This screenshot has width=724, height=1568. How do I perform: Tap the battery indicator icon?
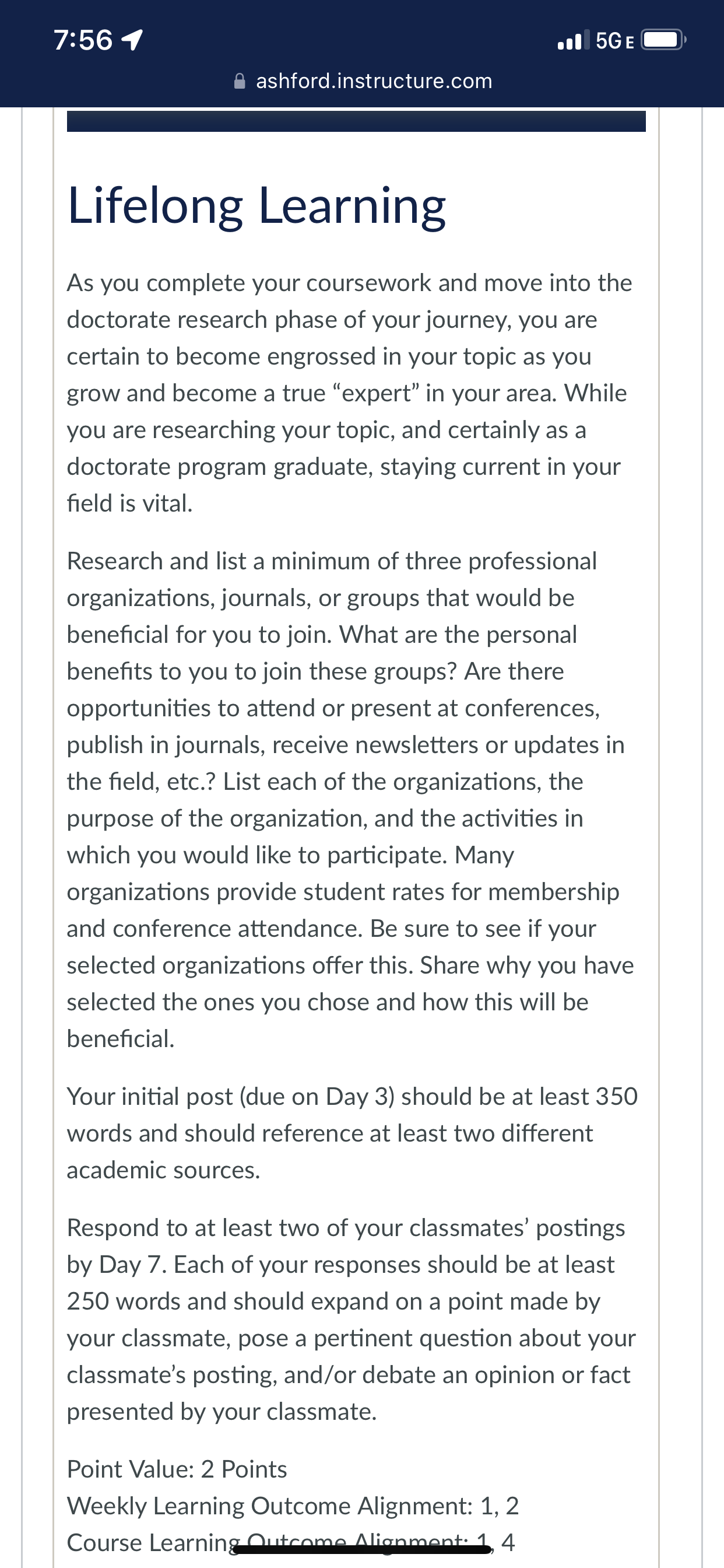tap(663, 40)
